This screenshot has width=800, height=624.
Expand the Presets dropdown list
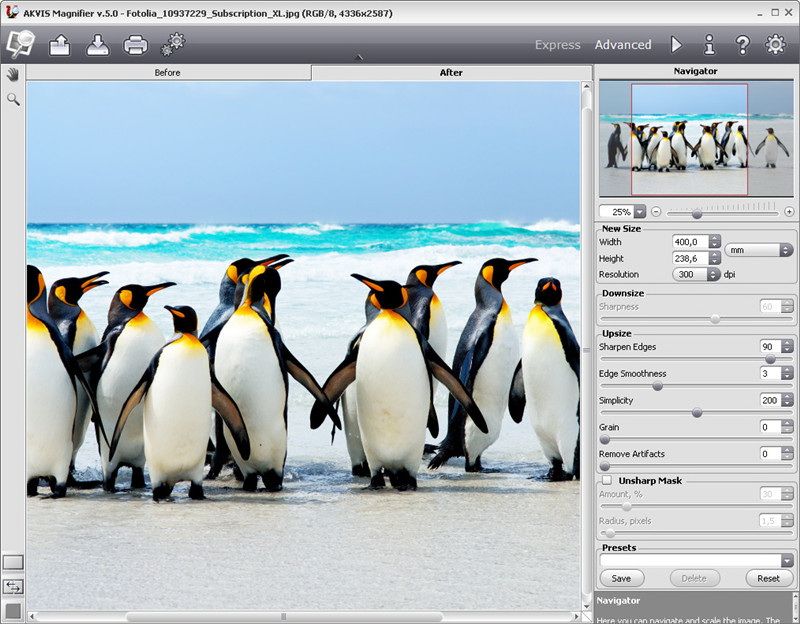pos(787,561)
